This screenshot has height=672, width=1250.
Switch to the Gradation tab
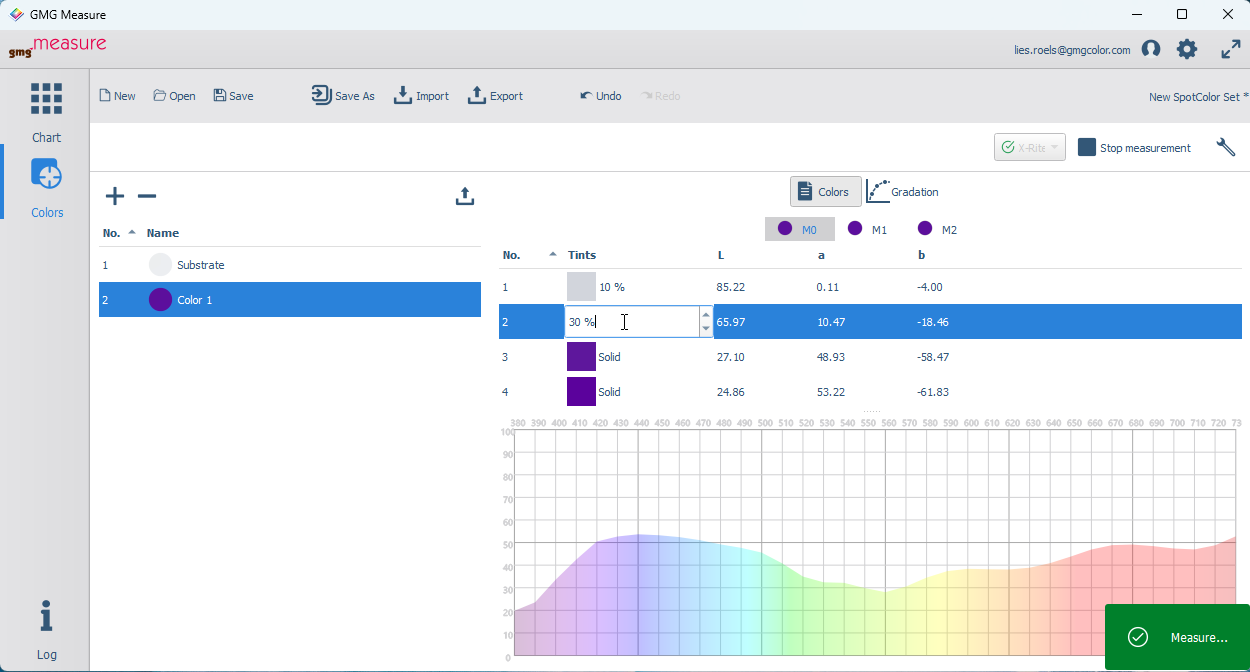pos(903,192)
